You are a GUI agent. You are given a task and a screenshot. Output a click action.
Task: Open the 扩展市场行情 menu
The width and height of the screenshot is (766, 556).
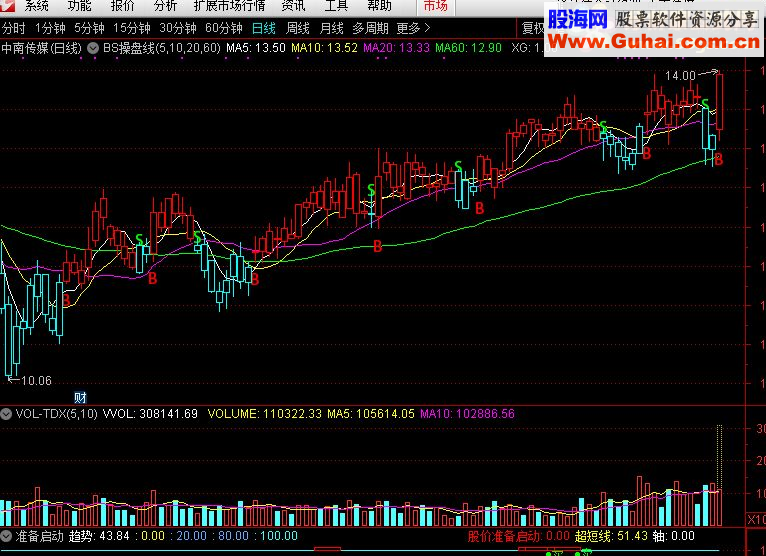pyautogui.click(x=230, y=6)
